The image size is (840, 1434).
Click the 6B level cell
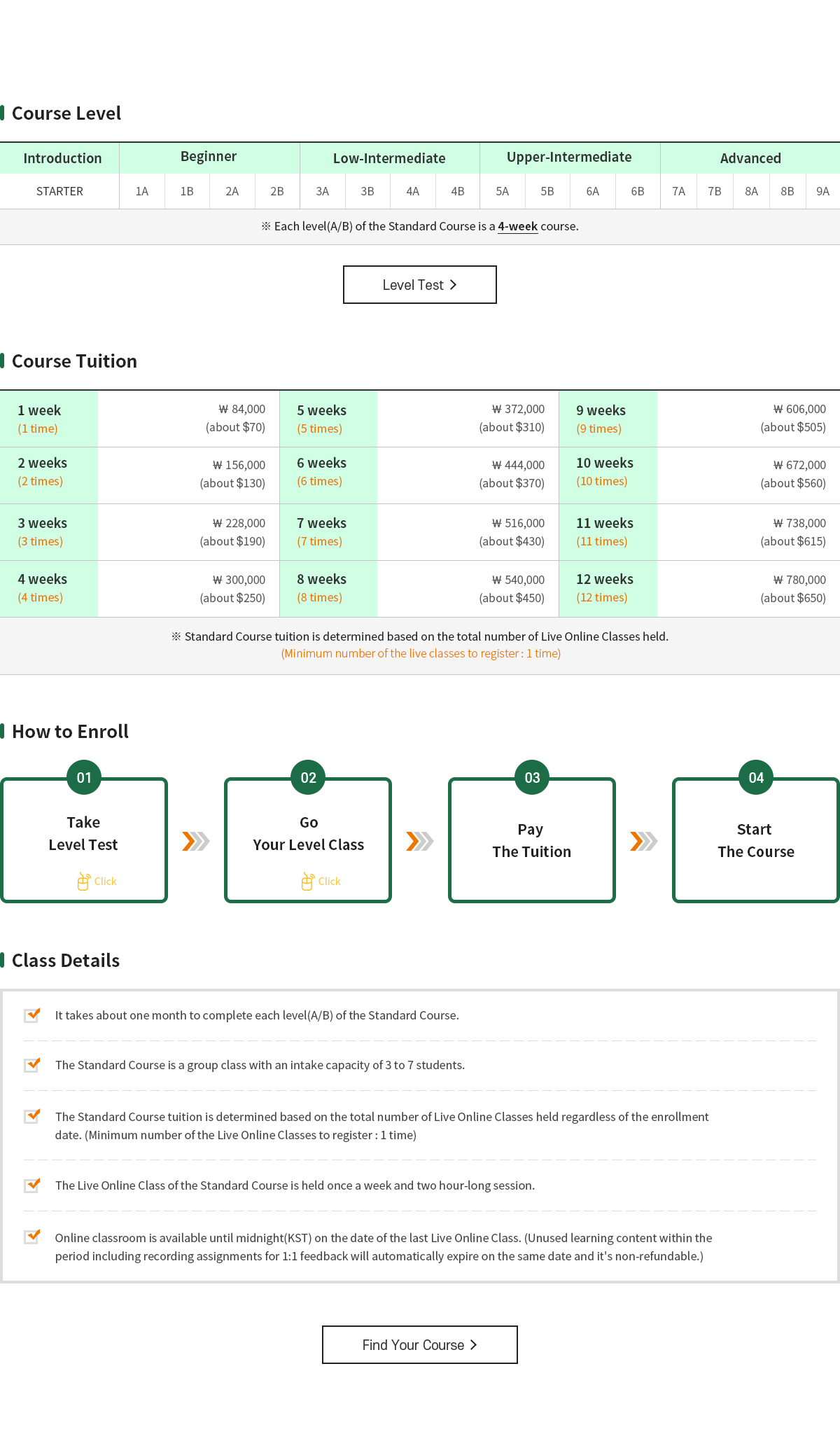coord(638,191)
